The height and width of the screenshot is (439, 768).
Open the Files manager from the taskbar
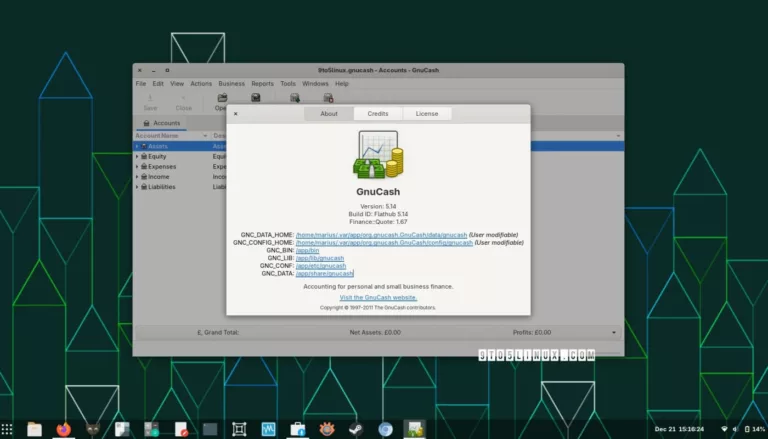pyautogui.click(x=35, y=429)
